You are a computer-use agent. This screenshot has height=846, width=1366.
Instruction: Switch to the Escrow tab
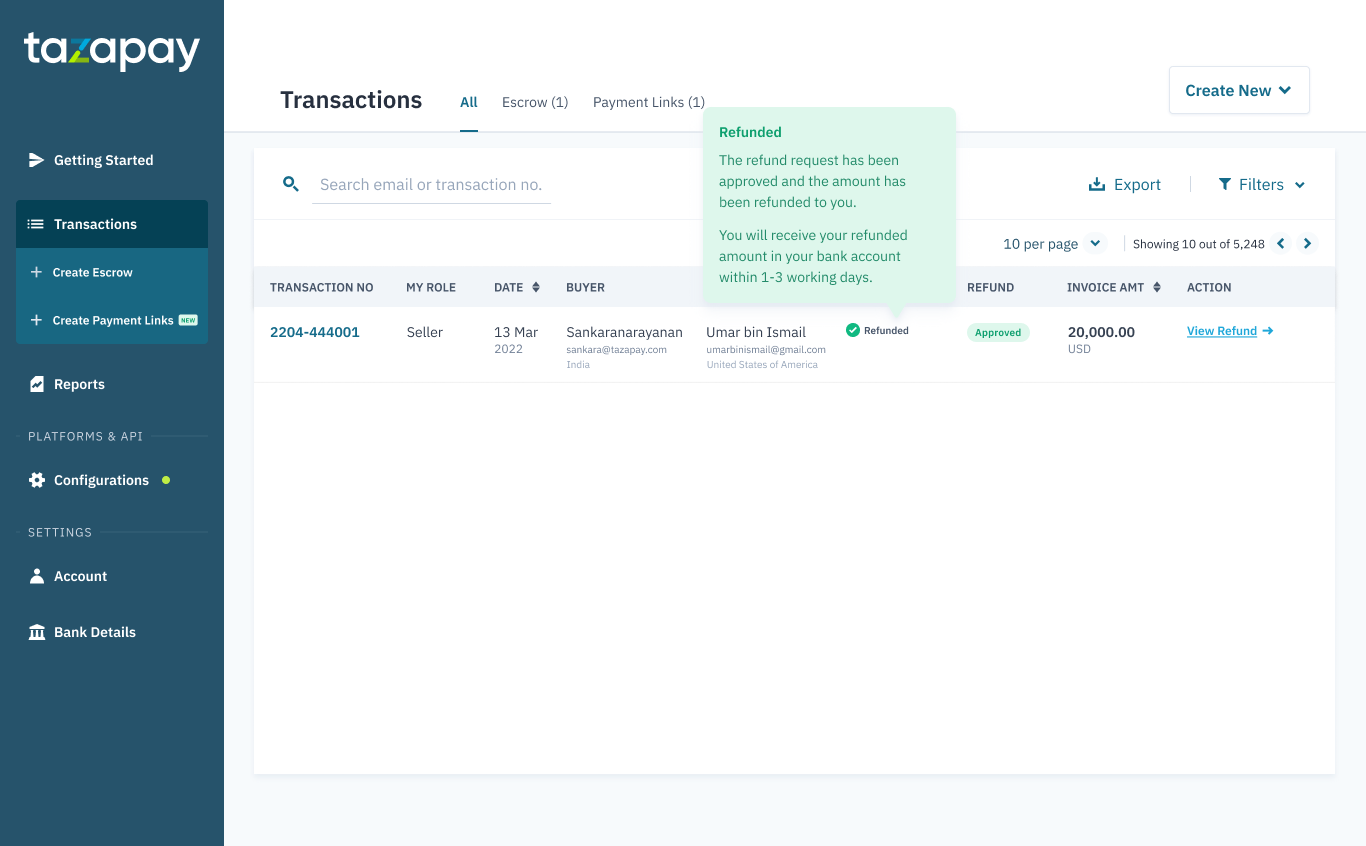[534, 101]
